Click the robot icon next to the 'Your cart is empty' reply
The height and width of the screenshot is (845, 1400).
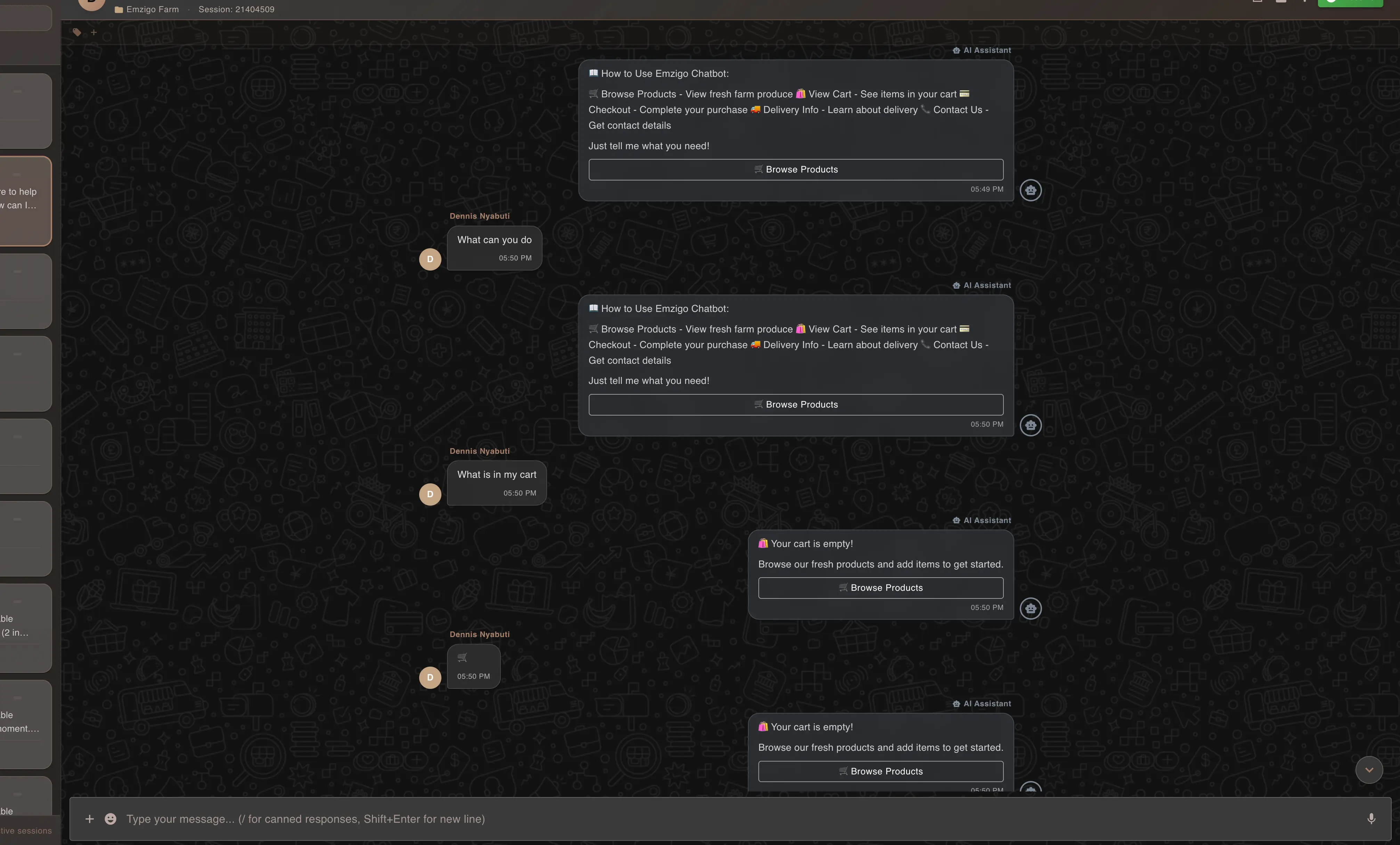coord(1031,609)
